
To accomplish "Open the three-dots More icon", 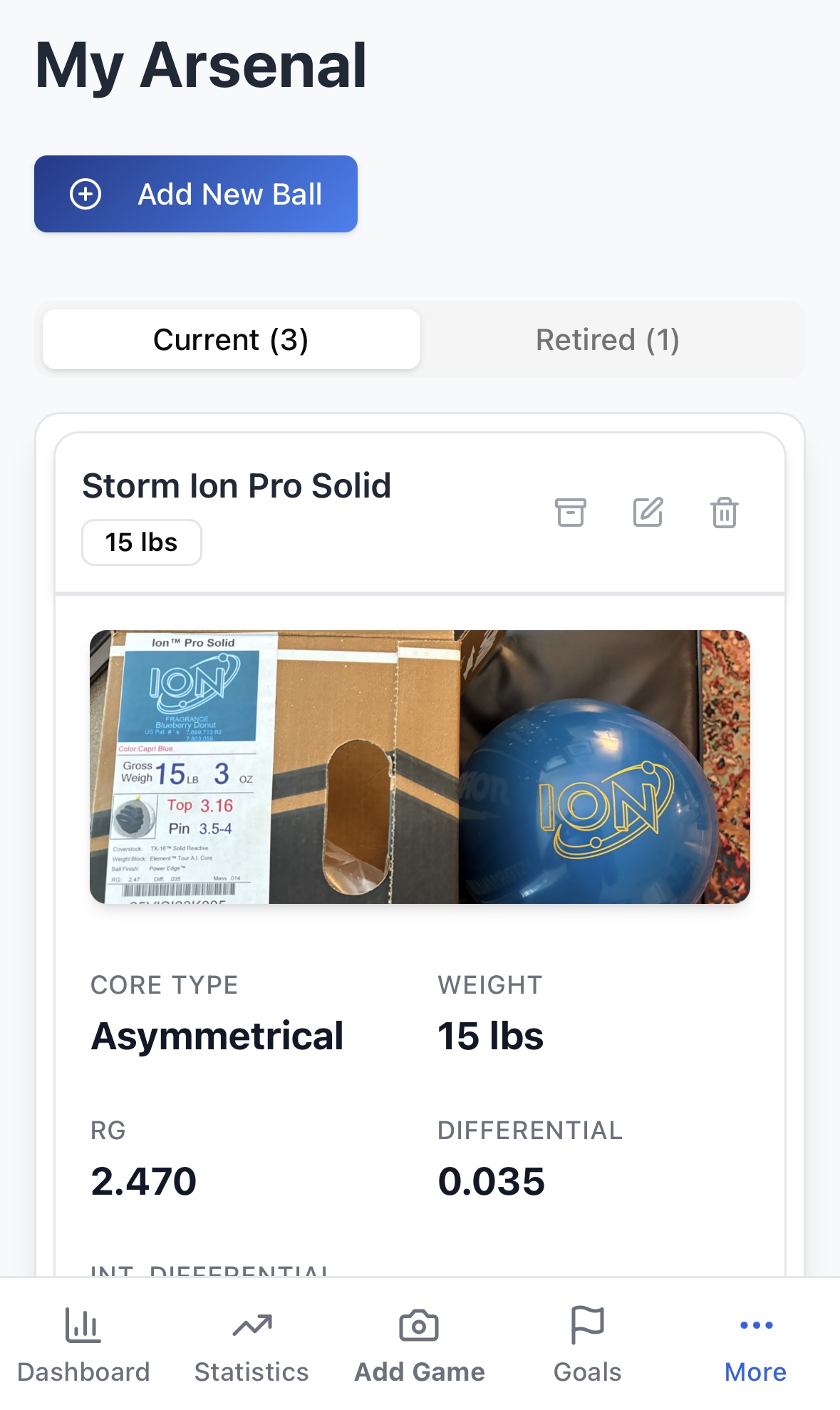I will click(x=756, y=1325).
